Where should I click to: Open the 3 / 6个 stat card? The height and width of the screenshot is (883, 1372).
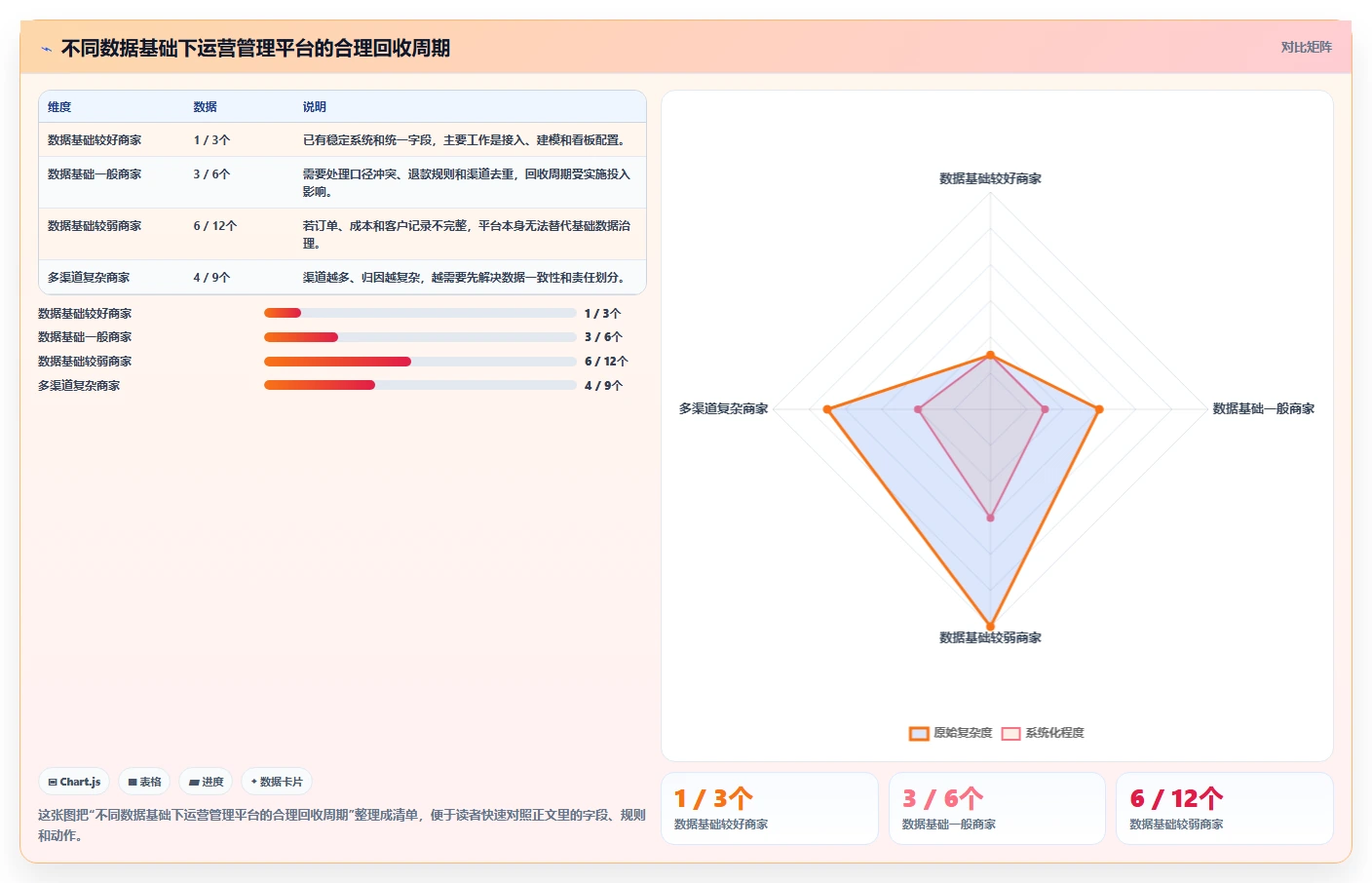pos(997,808)
